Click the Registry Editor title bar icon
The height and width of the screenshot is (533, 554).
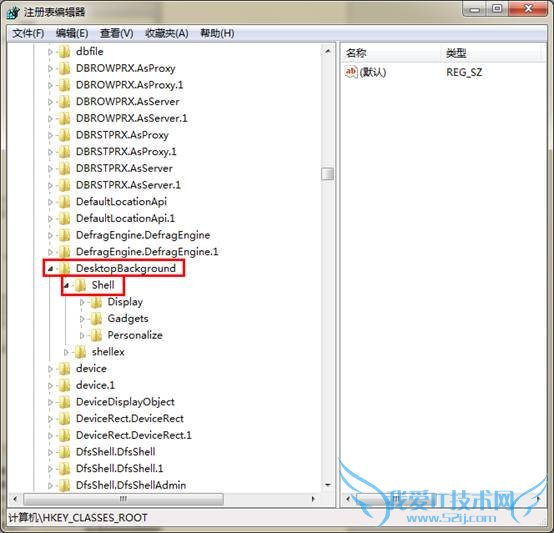[x=13, y=12]
